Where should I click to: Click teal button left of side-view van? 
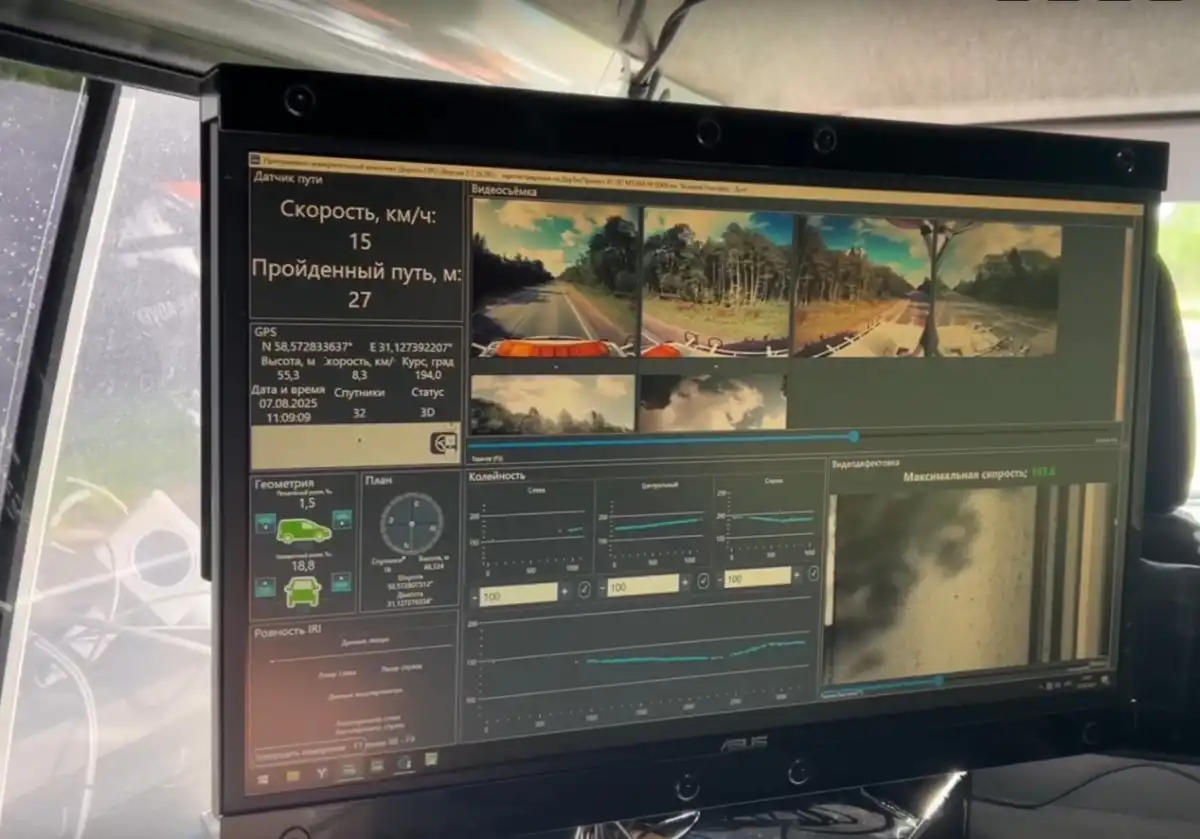[265, 523]
